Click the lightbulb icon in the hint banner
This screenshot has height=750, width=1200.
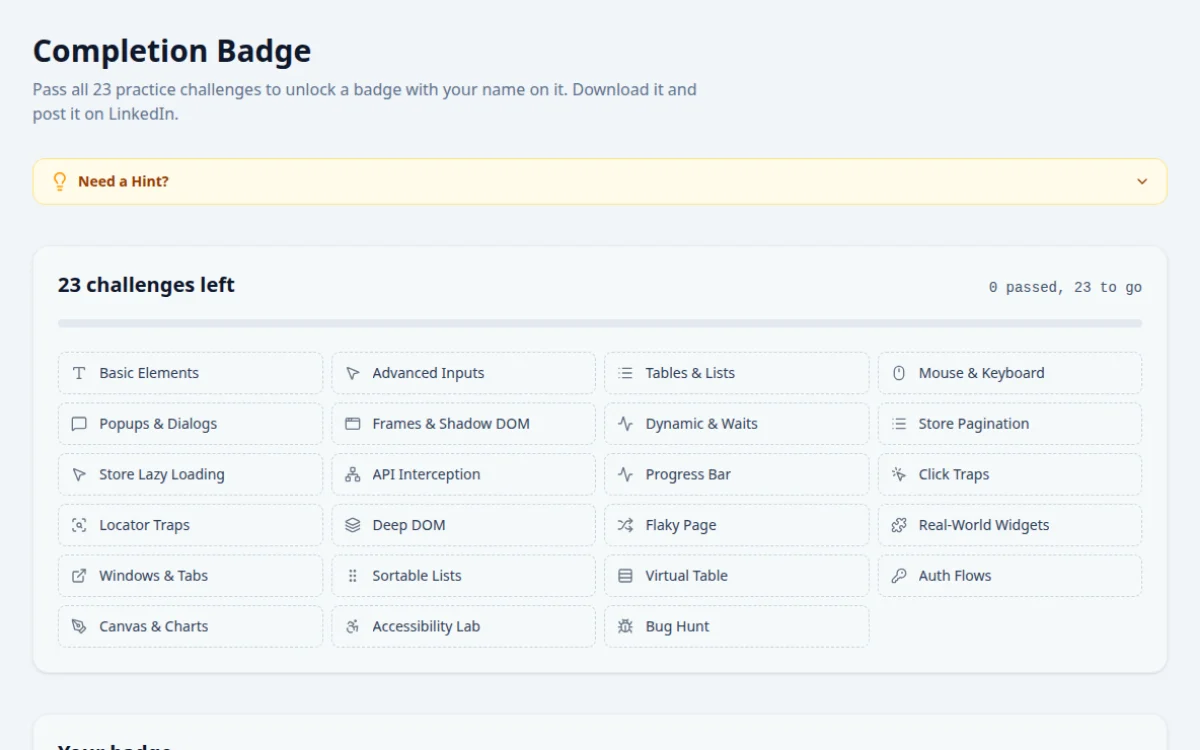click(x=59, y=181)
